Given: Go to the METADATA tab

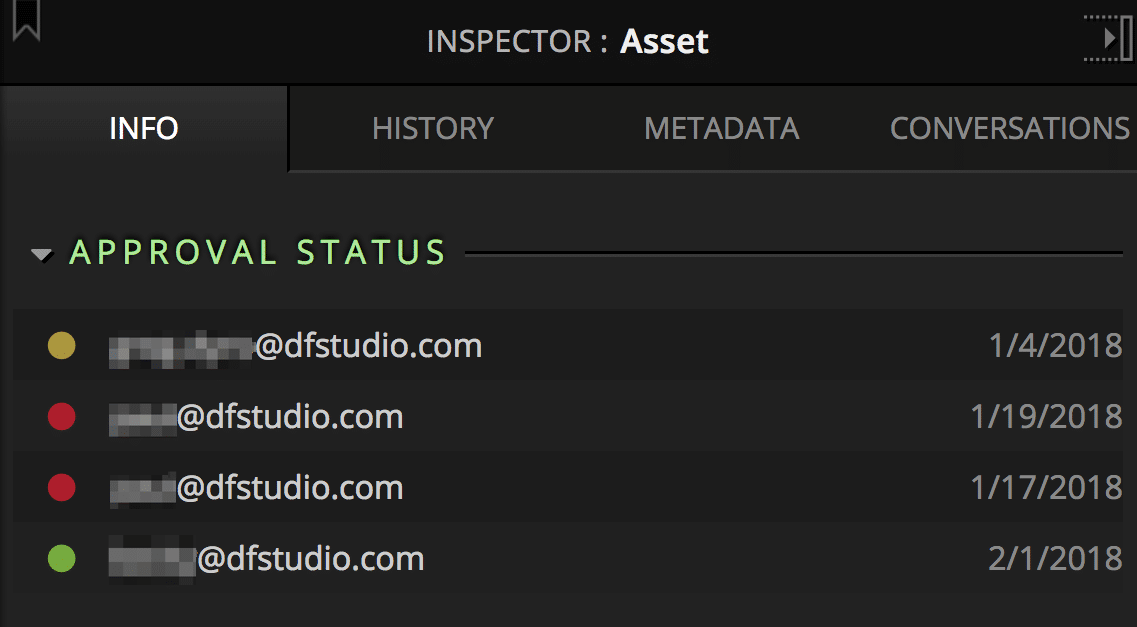Looking at the screenshot, I should coord(721,129).
